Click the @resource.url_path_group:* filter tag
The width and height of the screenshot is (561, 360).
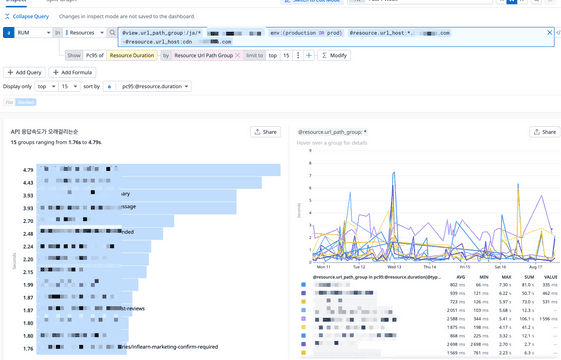click(x=332, y=132)
